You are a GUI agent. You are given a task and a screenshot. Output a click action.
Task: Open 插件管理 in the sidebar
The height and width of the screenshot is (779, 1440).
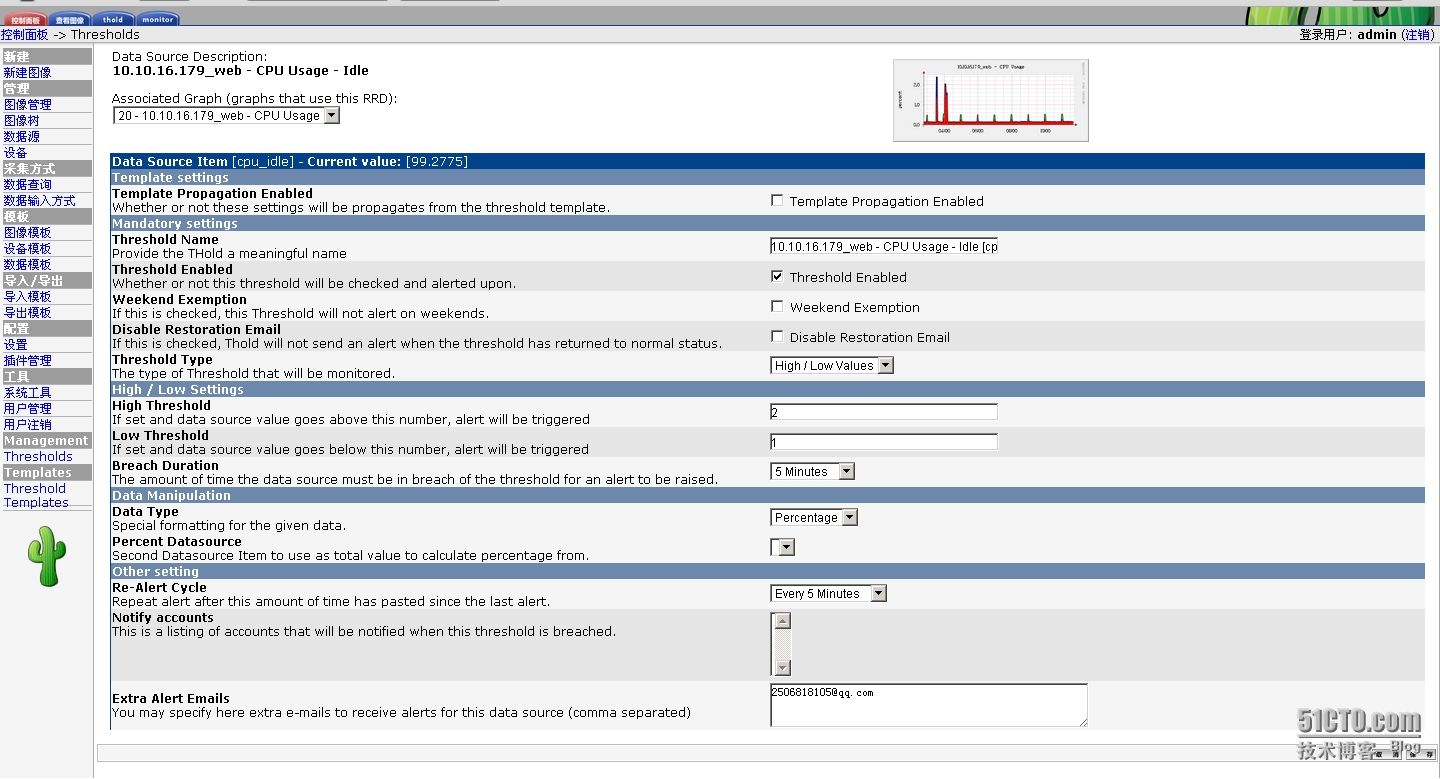[x=27, y=360]
